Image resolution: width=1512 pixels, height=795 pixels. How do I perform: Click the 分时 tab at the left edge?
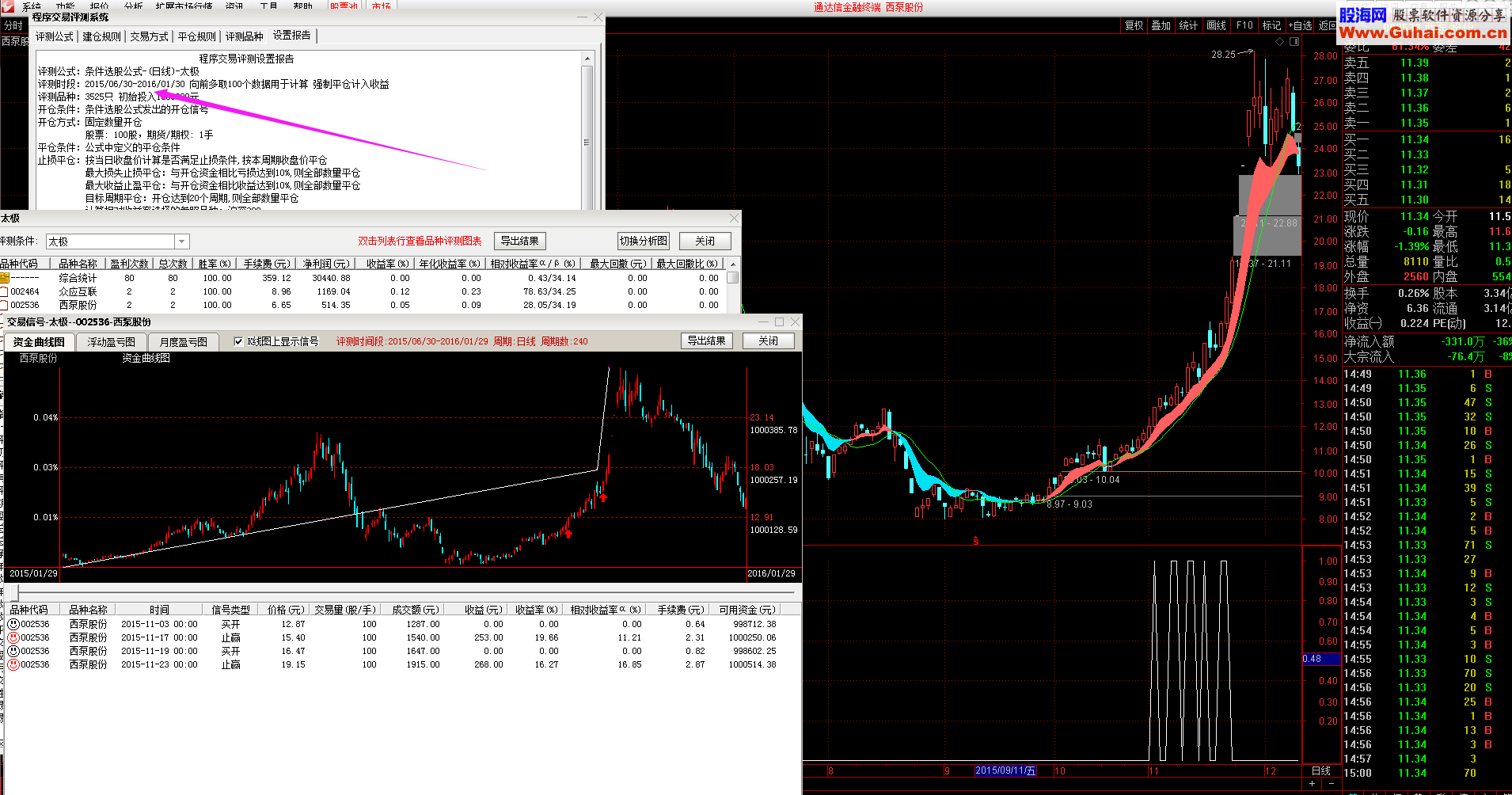[13, 25]
